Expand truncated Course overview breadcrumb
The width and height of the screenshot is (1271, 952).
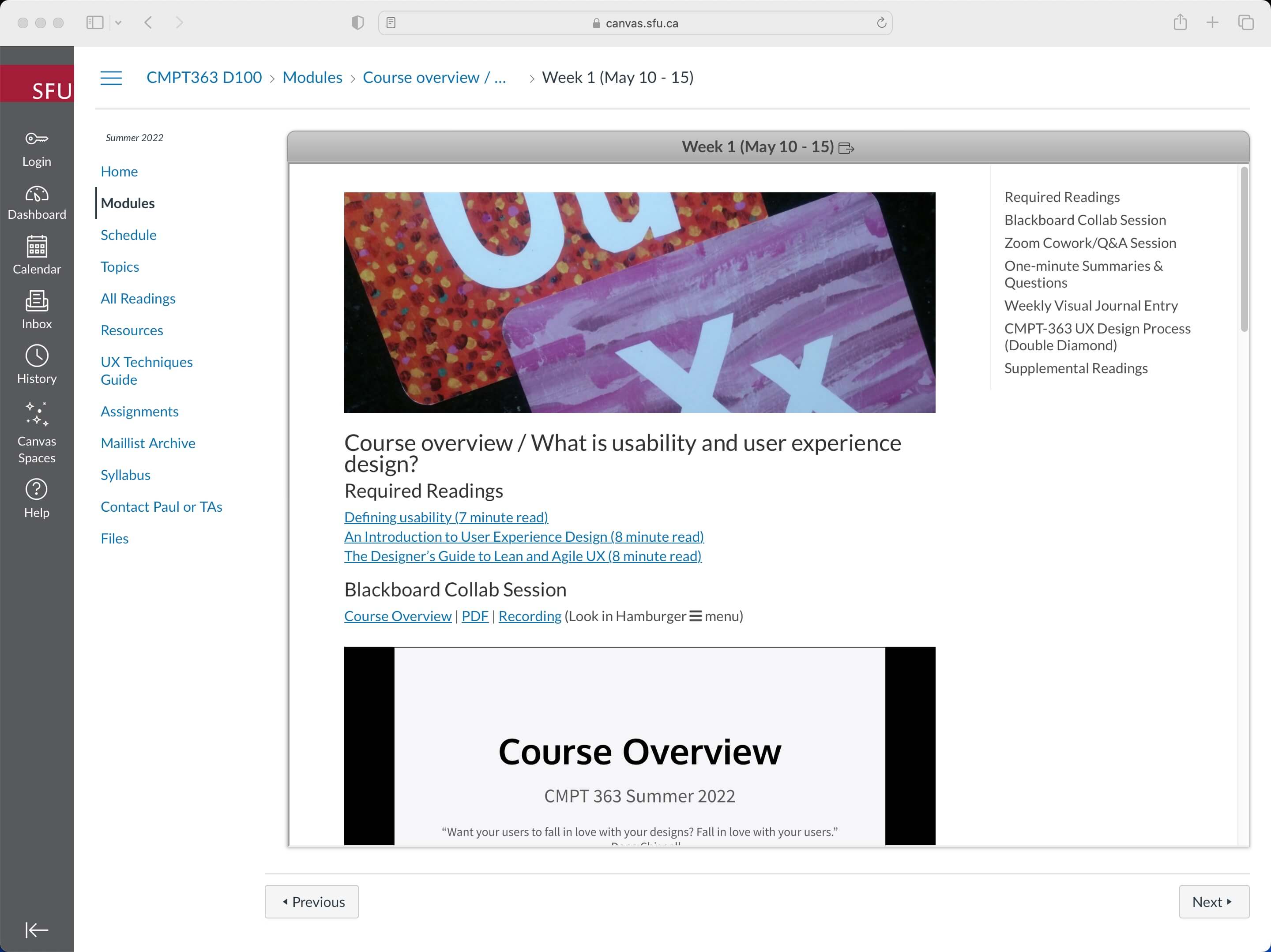click(x=434, y=78)
